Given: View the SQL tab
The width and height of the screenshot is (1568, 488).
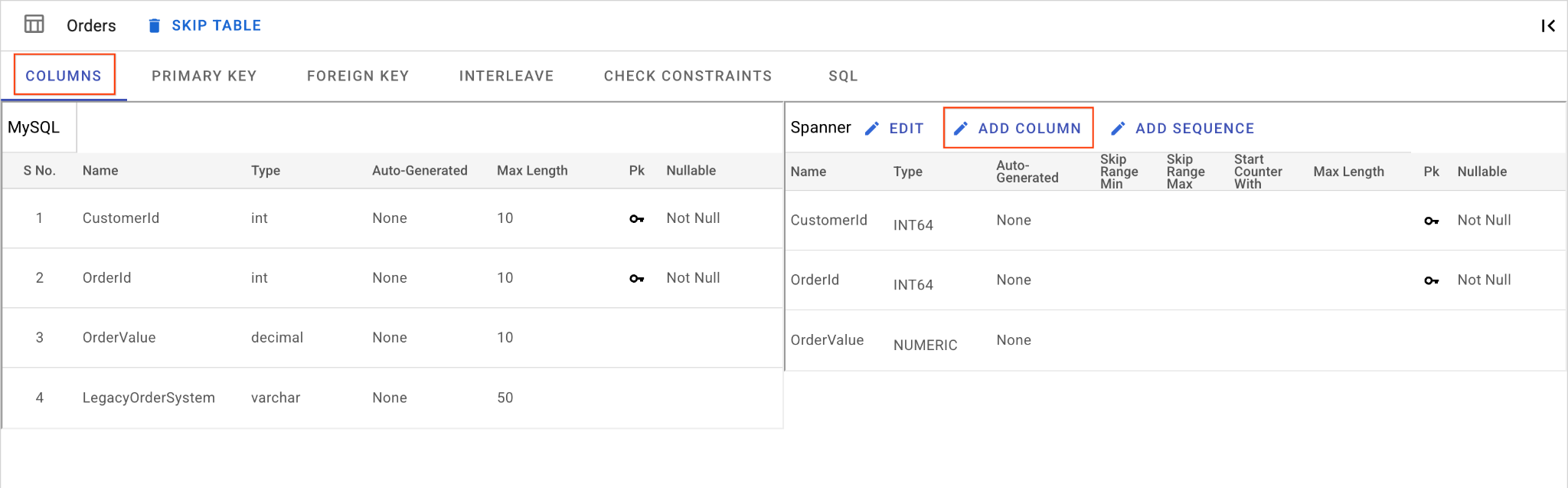Looking at the screenshot, I should click(843, 76).
